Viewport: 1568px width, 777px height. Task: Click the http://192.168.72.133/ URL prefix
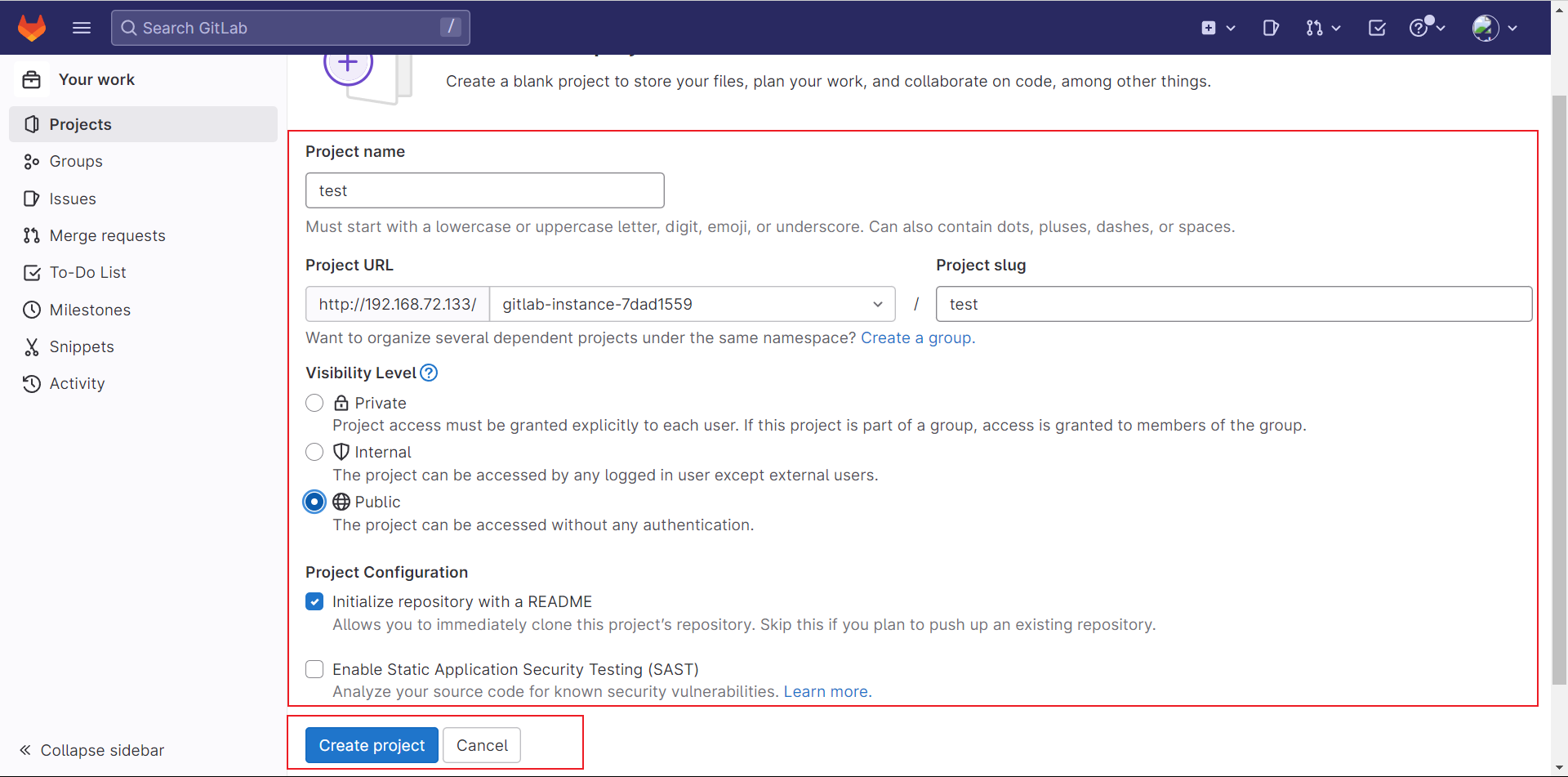tap(398, 304)
